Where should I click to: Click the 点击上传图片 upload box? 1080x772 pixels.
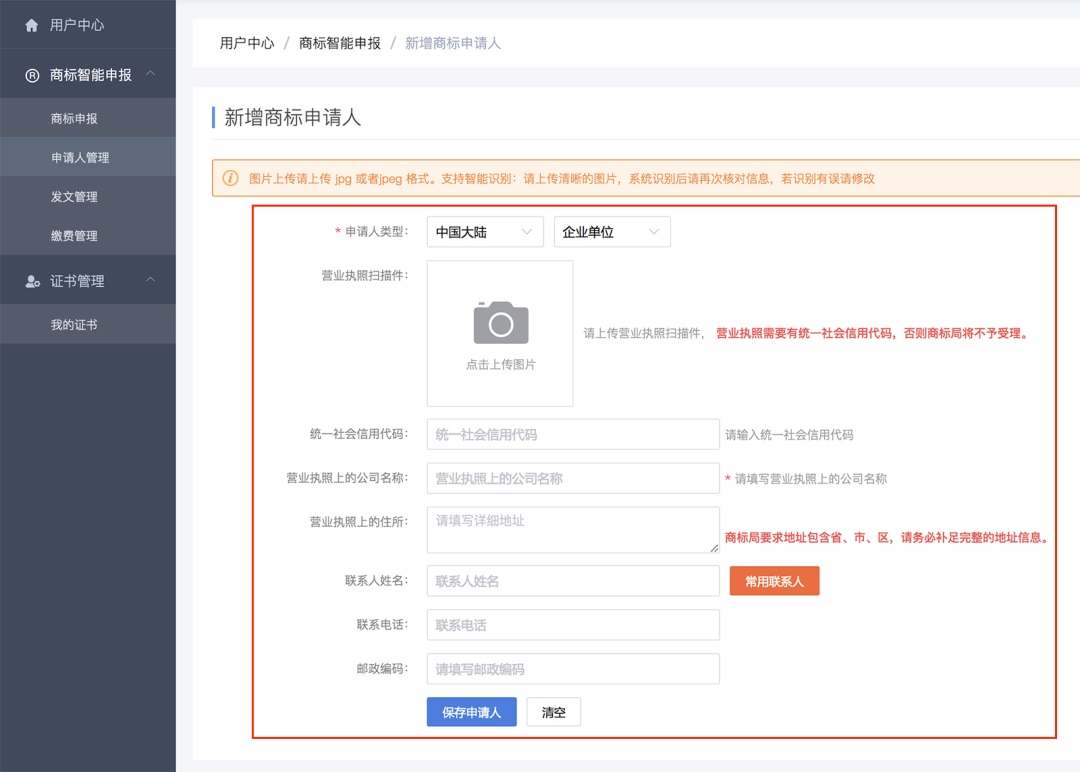point(500,333)
